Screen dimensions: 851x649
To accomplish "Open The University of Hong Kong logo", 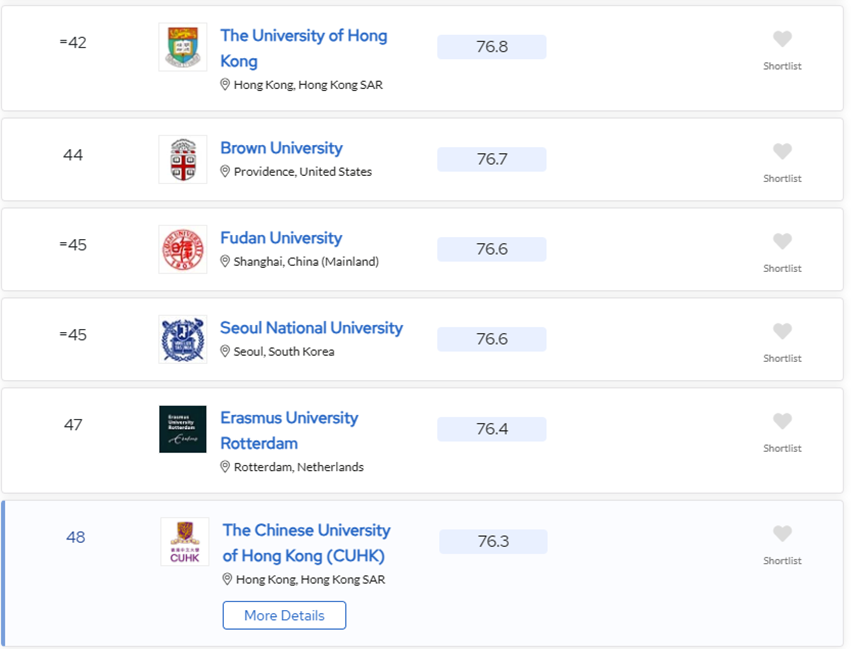I will pos(183,47).
